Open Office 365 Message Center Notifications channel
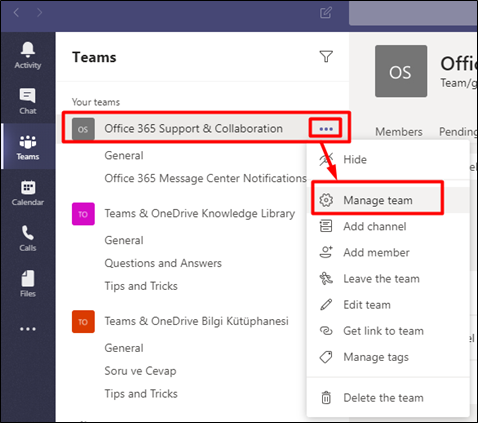Image resolution: width=478 pixels, height=423 pixels. [x=205, y=178]
